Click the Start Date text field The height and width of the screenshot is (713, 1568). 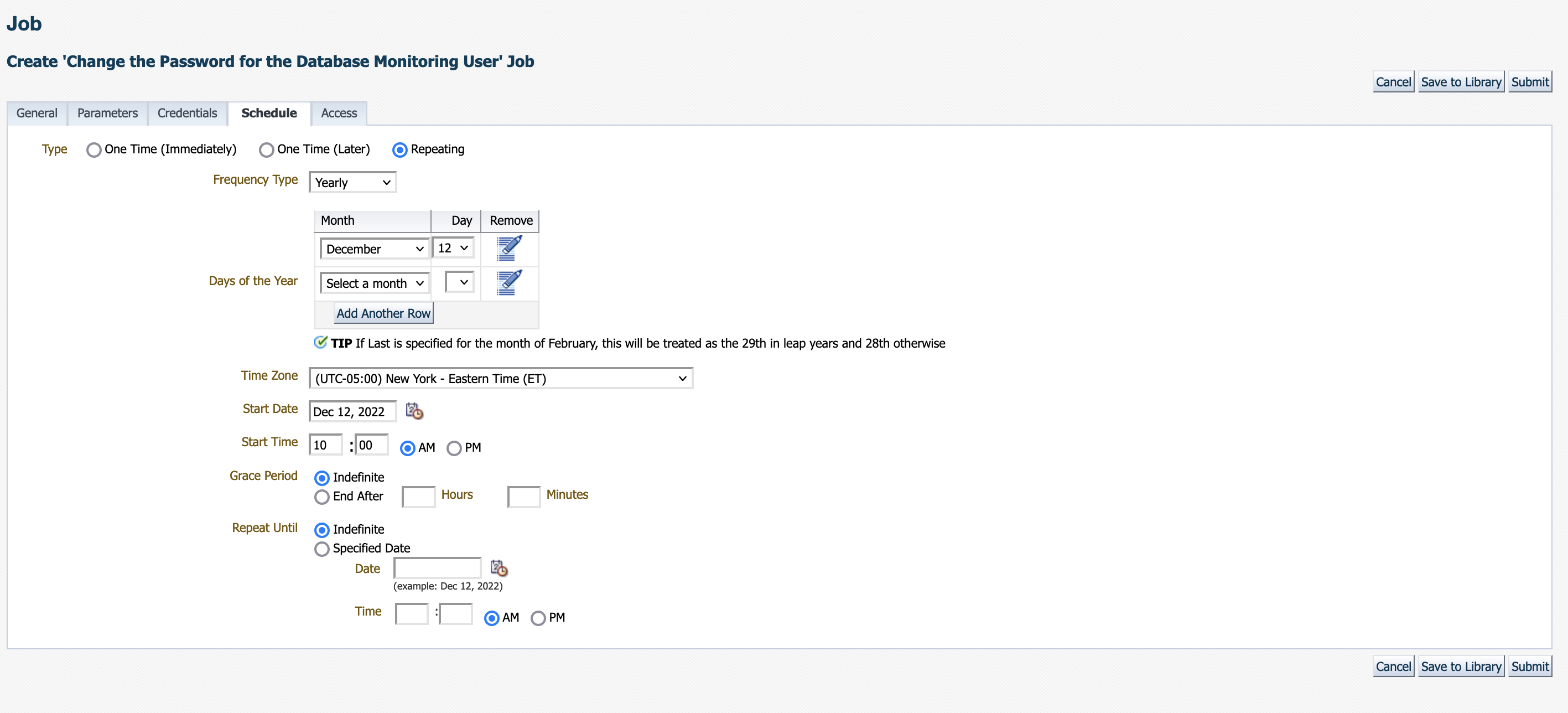pos(352,412)
